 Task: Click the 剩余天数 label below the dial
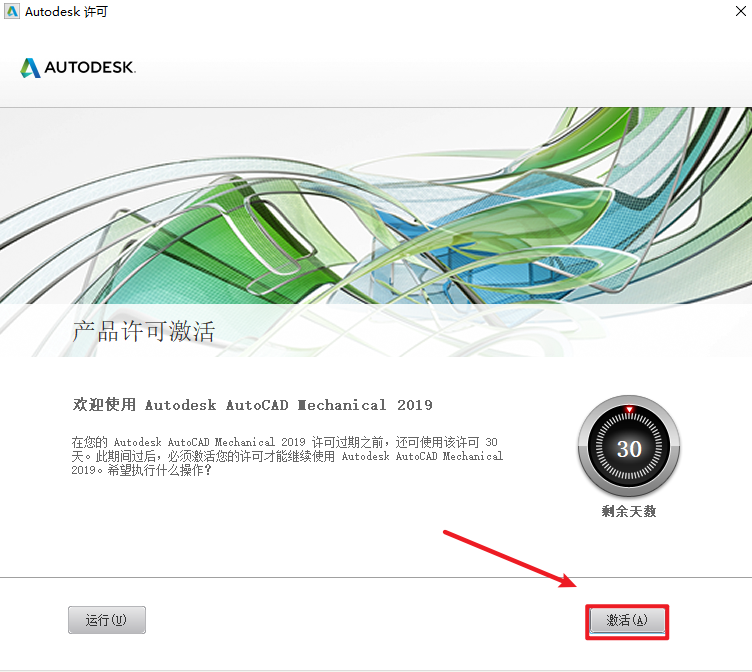(x=629, y=511)
